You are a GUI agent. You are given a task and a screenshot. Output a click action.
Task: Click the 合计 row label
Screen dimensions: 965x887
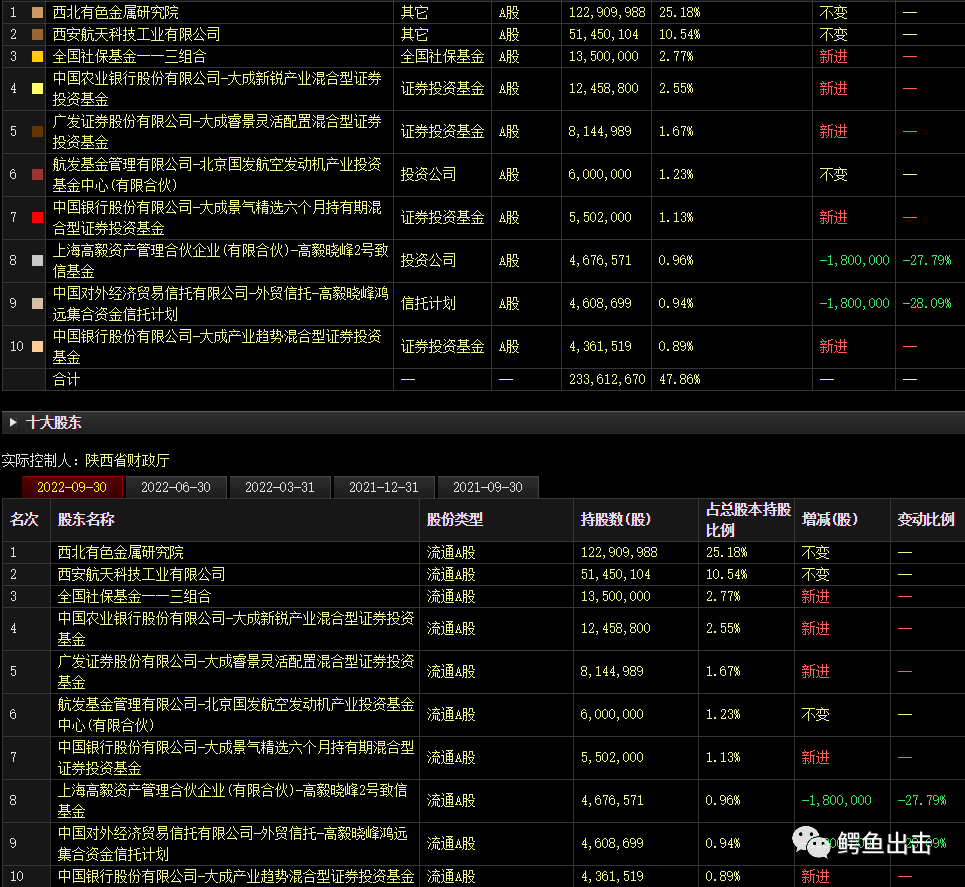click(x=66, y=379)
